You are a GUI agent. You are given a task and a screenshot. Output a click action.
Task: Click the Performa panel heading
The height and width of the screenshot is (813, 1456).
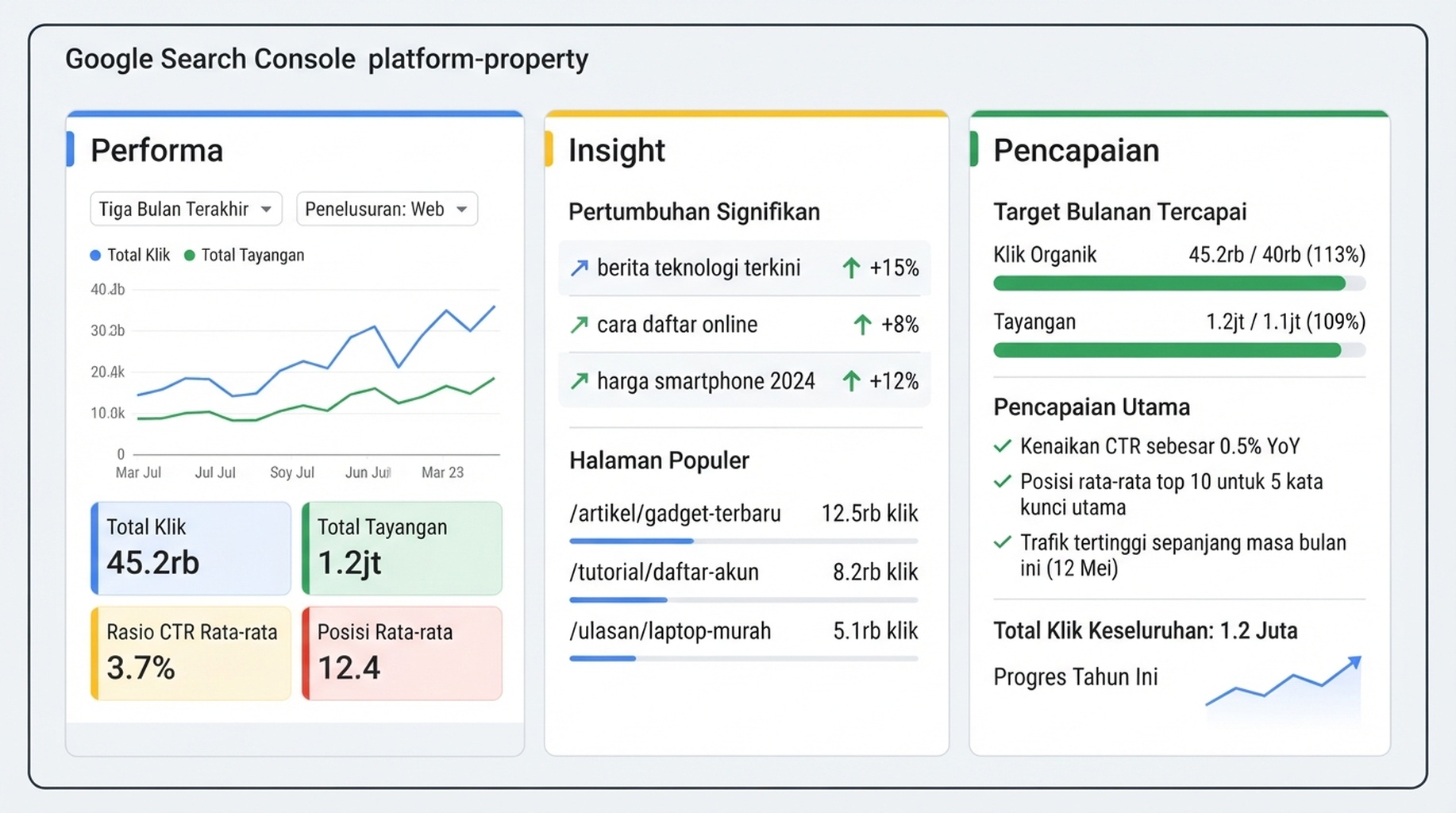pos(156,151)
